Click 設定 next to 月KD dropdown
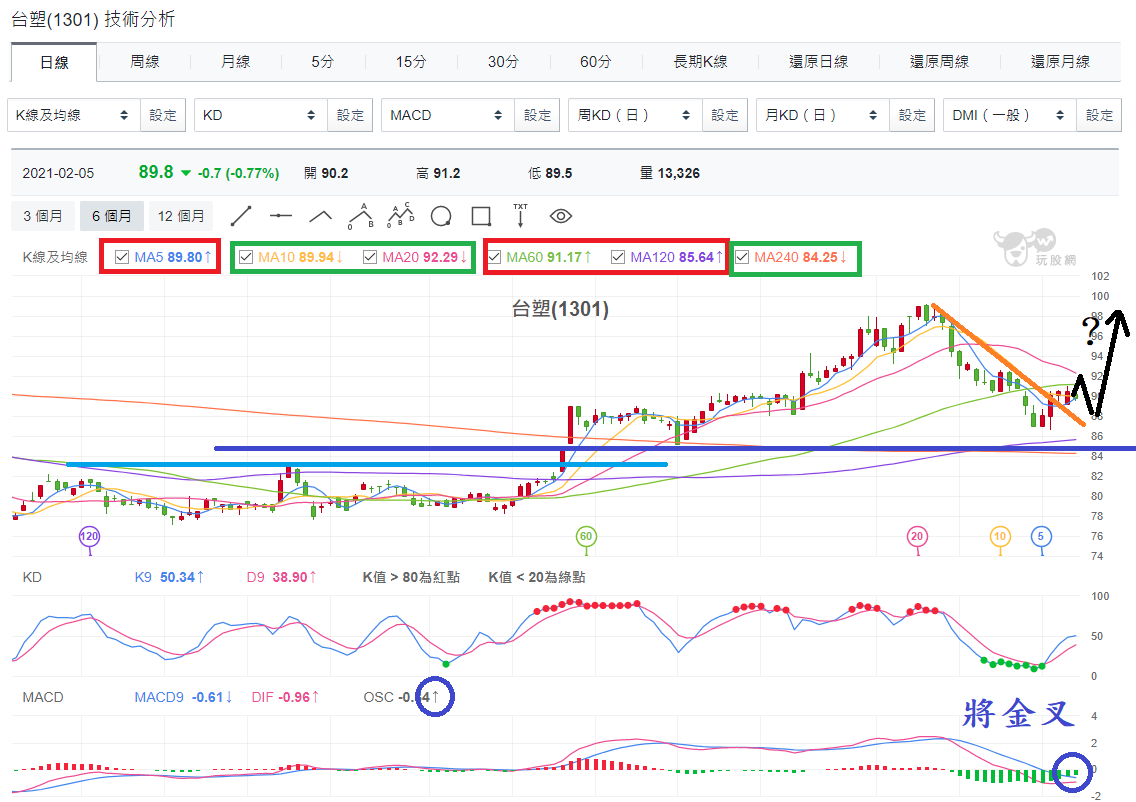This screenshot has height=802, width=1136. 912,115
